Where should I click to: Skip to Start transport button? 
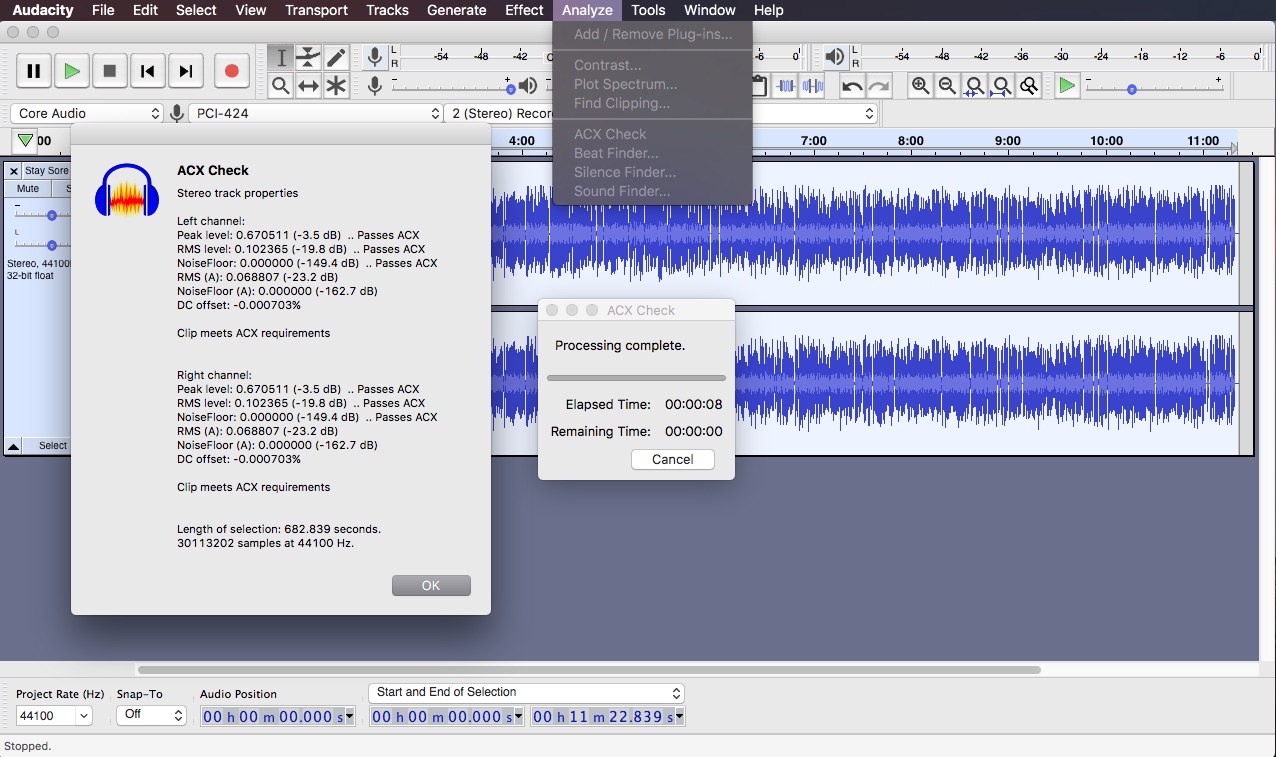point(148,71)
